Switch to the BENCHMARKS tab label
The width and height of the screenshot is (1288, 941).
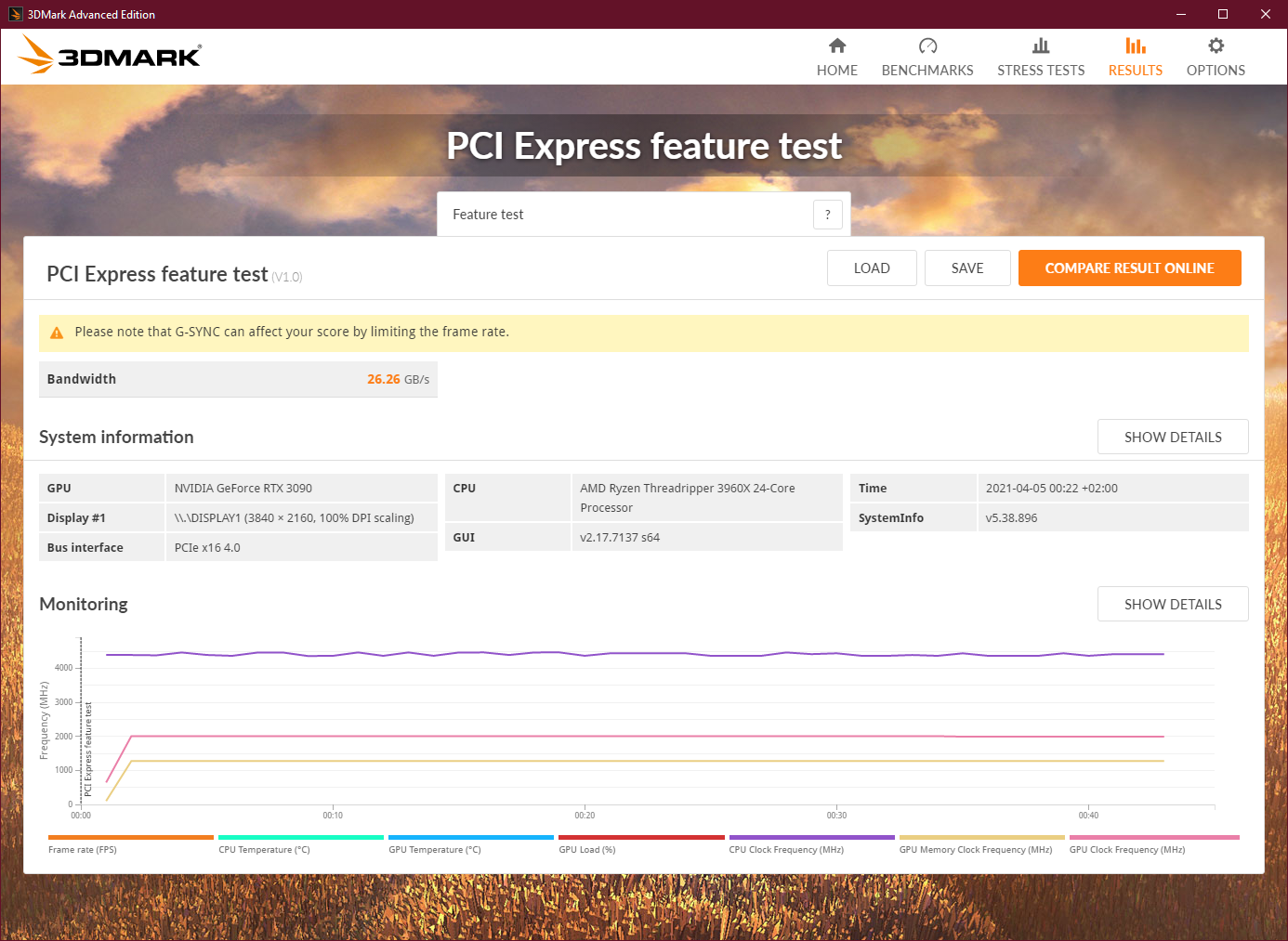pyautogui.click(x=927, y=71)
